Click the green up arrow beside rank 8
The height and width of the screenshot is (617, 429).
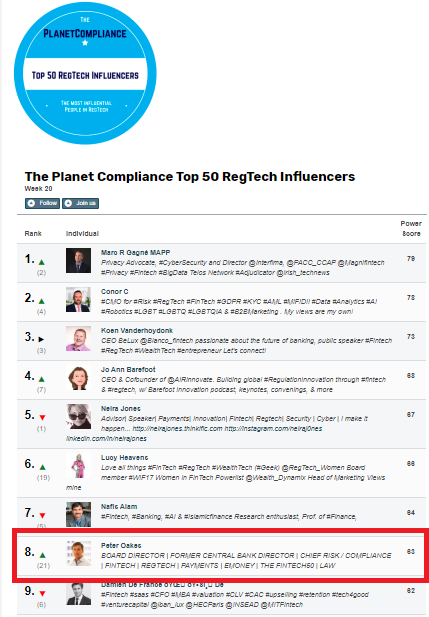pos(42,555)
